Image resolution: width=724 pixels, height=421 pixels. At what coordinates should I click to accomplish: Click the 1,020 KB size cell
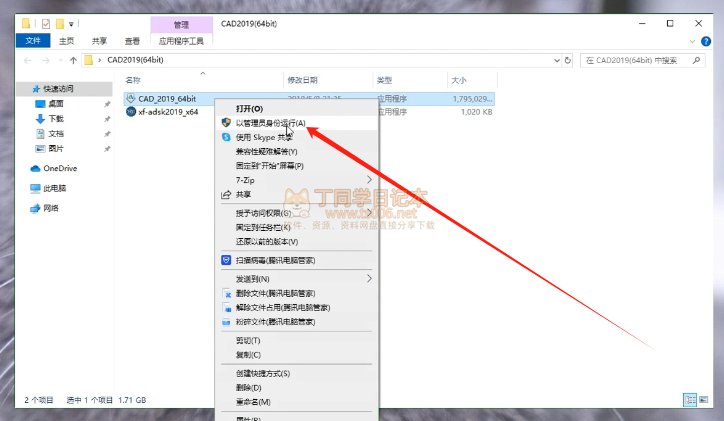(x=477, y=112)
